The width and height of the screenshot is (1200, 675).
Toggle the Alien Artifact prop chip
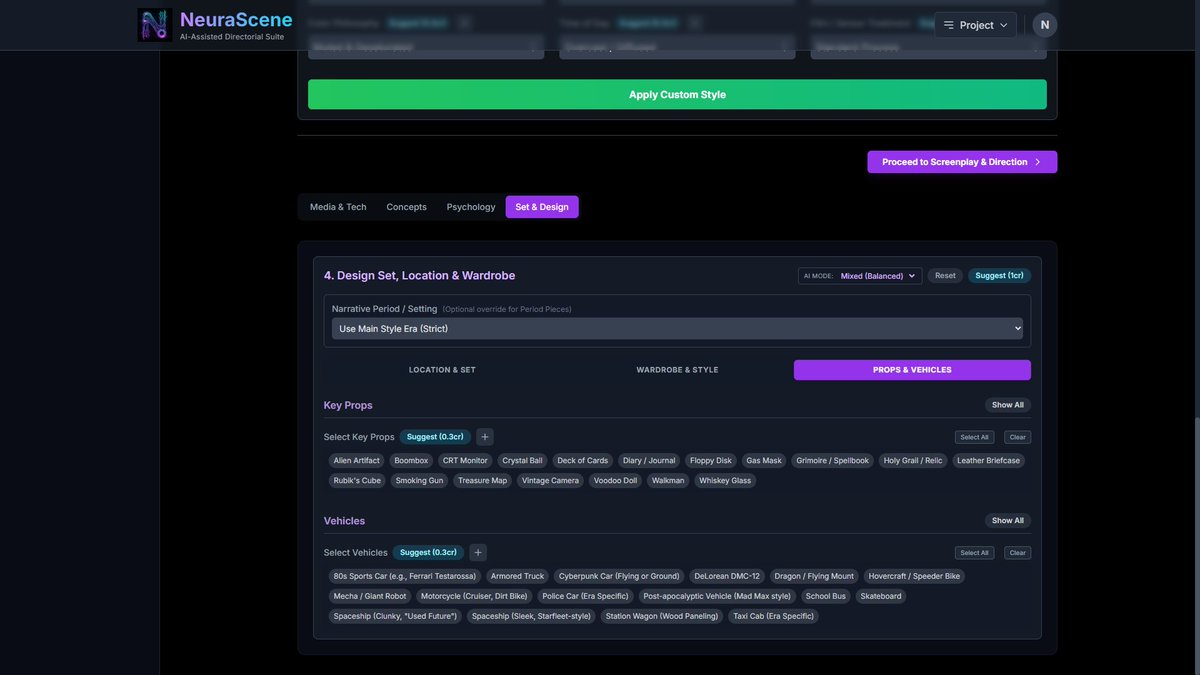357,461
